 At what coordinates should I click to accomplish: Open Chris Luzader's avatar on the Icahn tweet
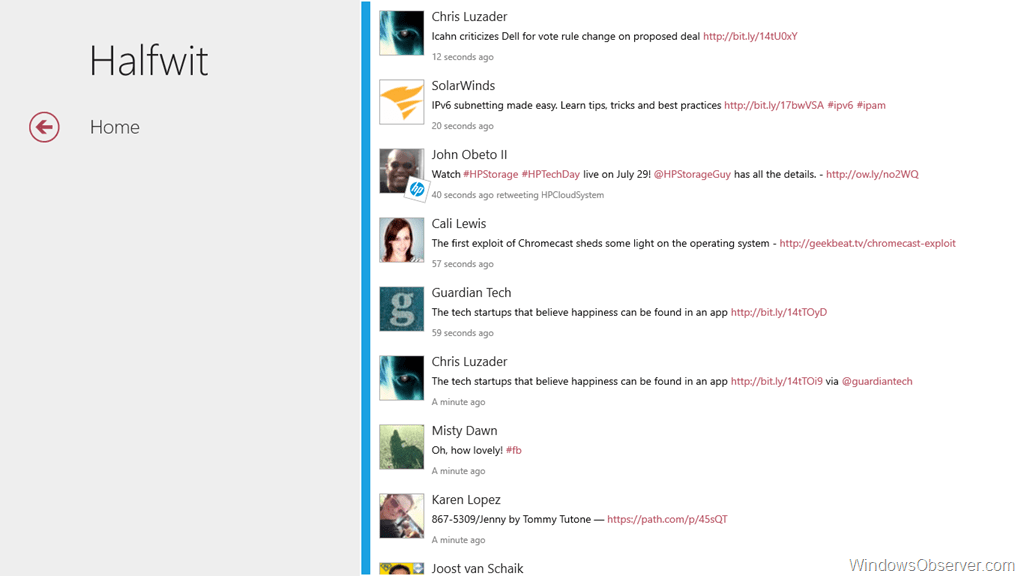pyautogui.click(x=402, y=33)
